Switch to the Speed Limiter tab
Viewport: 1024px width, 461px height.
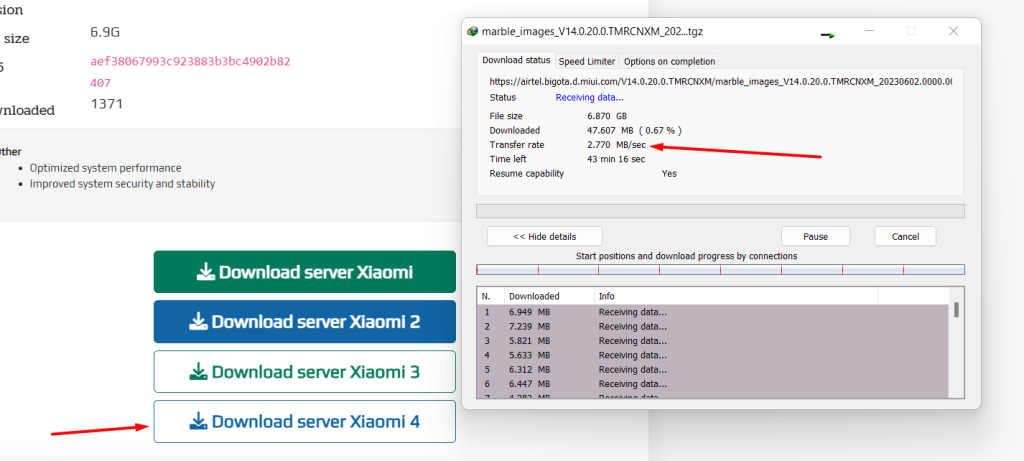[588, 61]
